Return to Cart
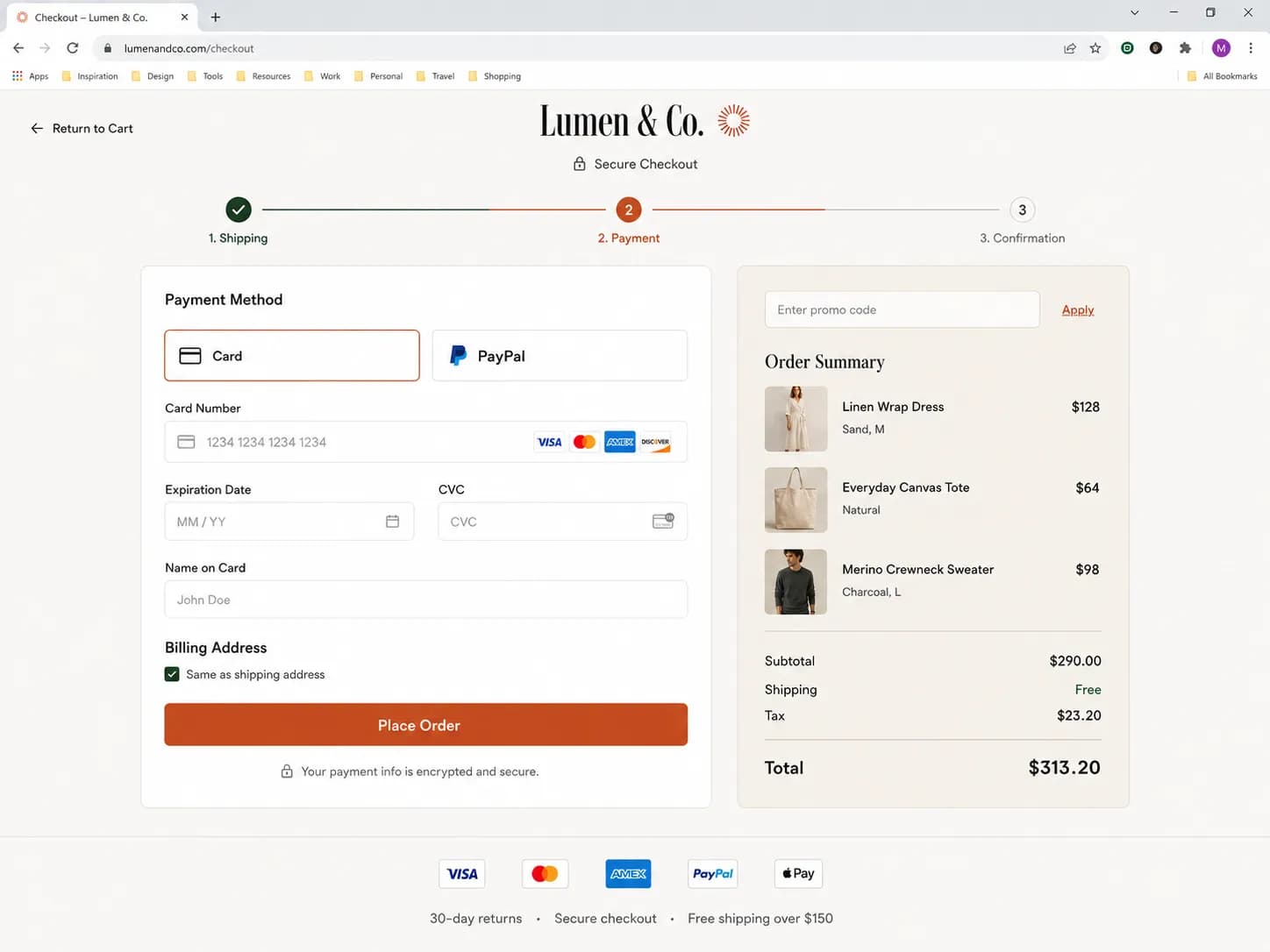This screenshot has height=952, width=1270. point(82,129)
